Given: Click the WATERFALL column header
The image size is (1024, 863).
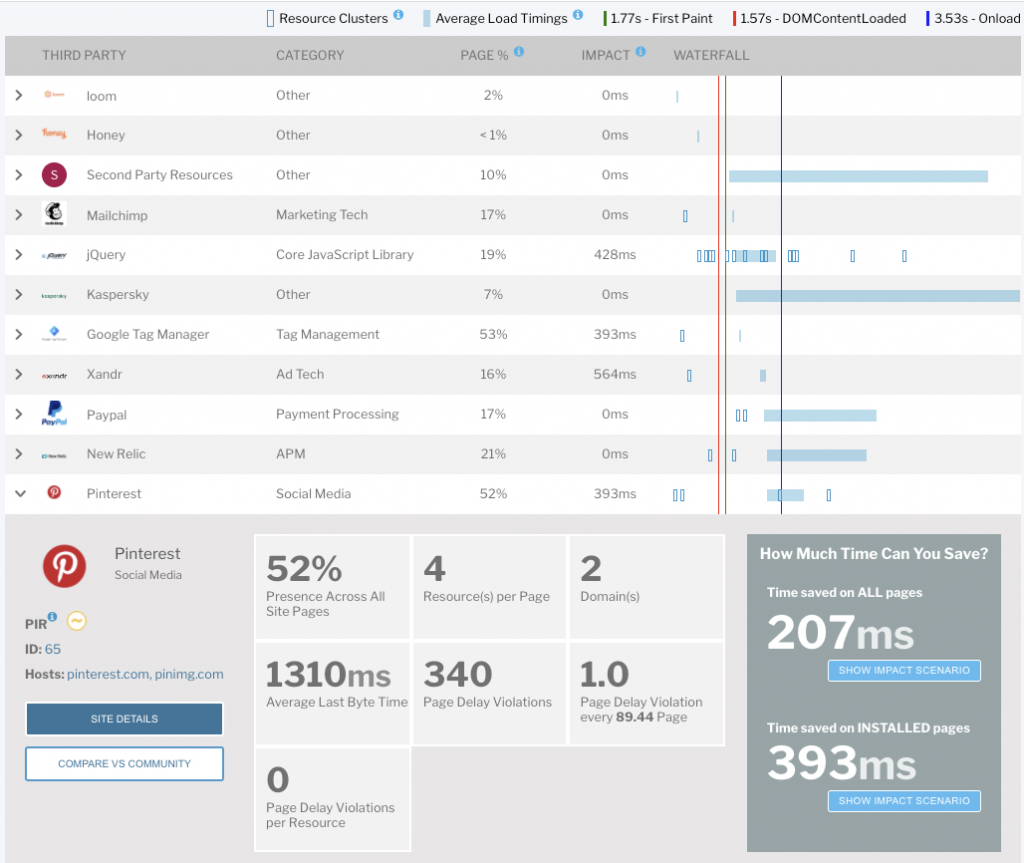Looking at the screenshot, I should [711, 56].
